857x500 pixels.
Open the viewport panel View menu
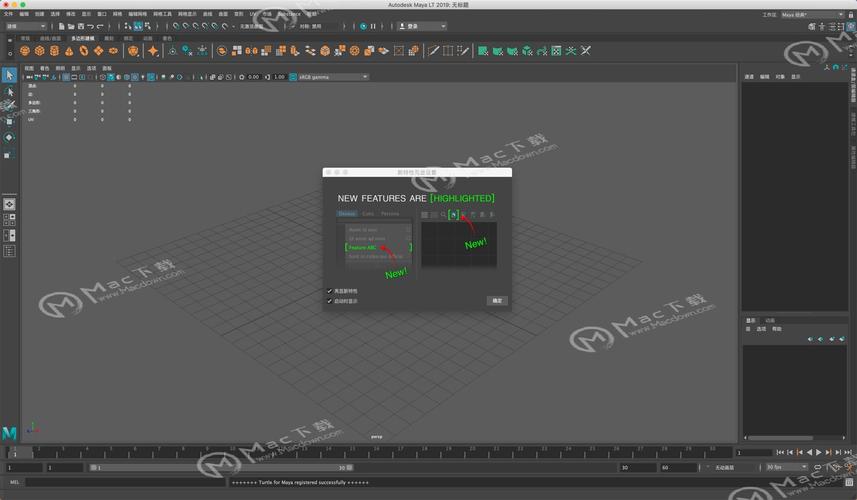pos(29,68)
